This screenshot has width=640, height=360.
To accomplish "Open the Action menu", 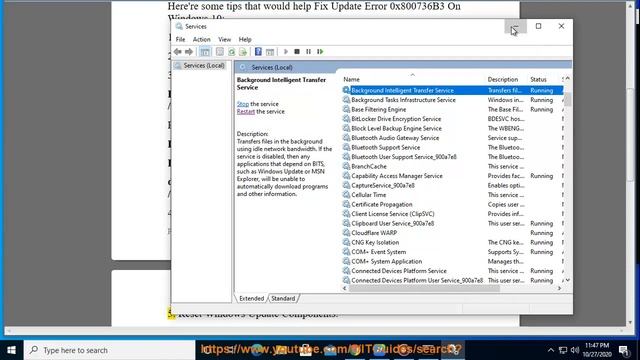I will [202, 40].
